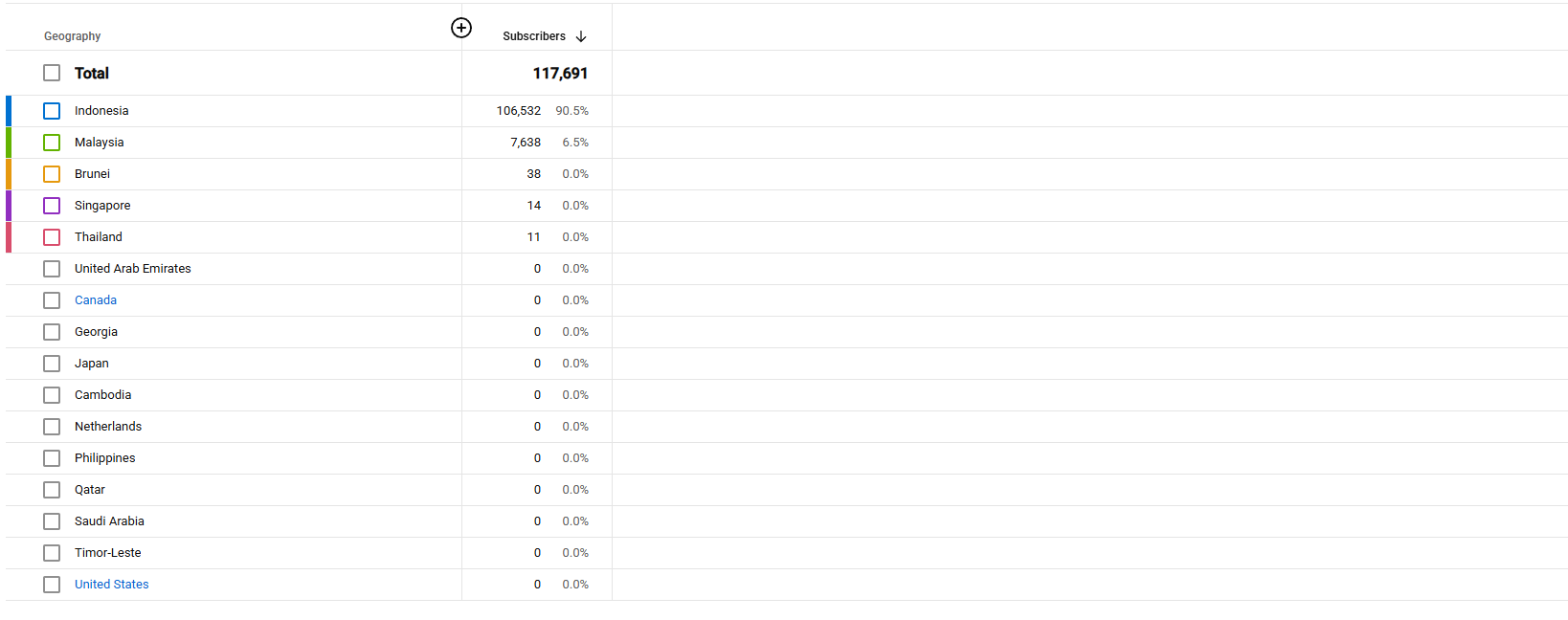Toggle the Total row checkbox
This screenshot has width=1568, height=620.
click(x=52, y=73)
